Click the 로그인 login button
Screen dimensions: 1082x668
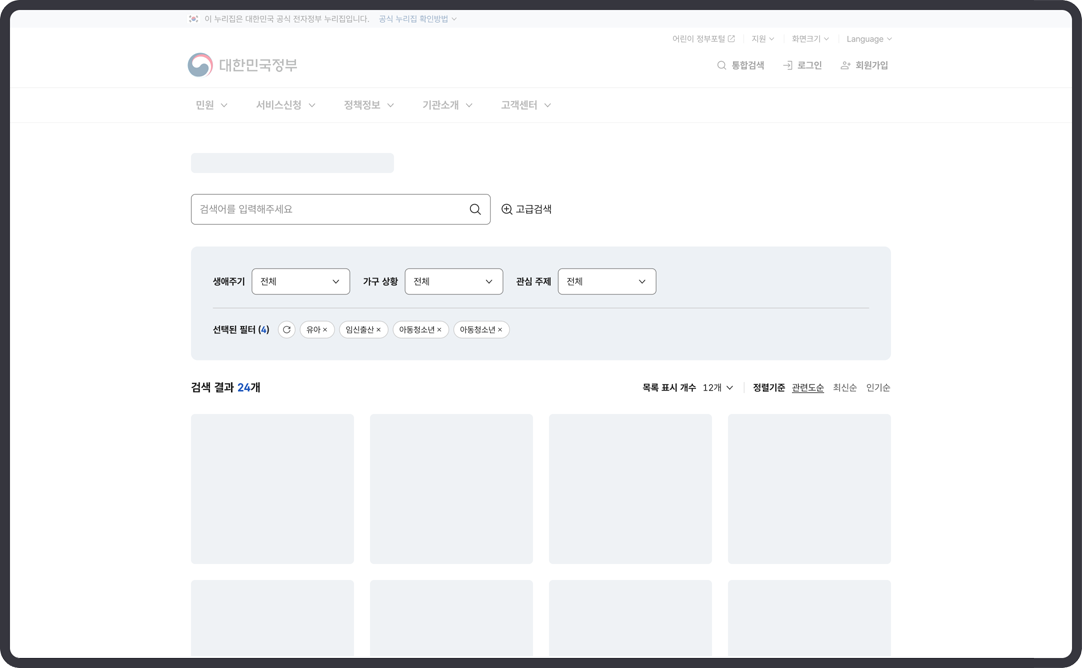[x=802, y=66]
